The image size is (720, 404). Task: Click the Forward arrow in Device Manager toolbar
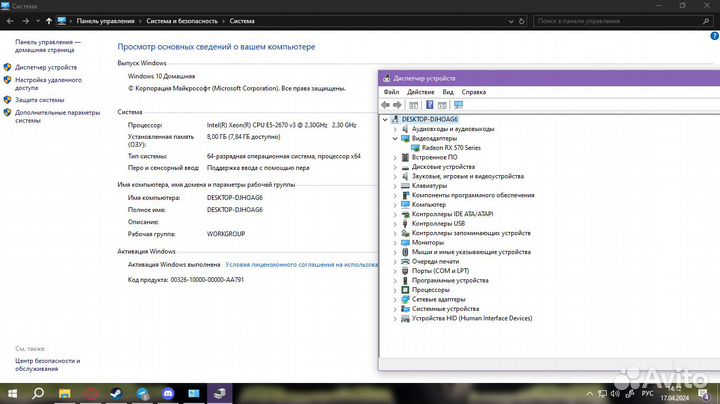tap(397, 105)
